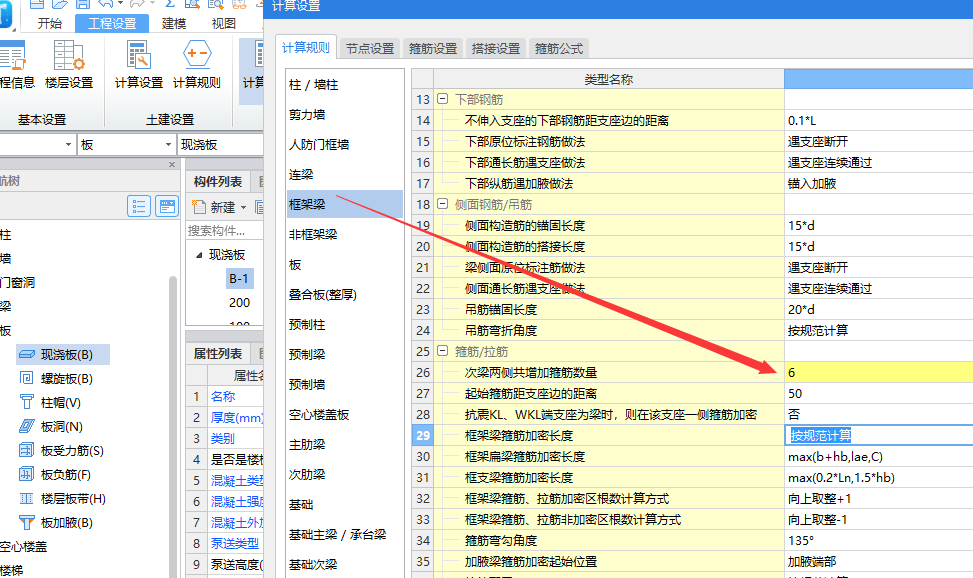The image size is (973, 578).
Task: Open the 开始 ribbon tab
Action: point(50,24)
